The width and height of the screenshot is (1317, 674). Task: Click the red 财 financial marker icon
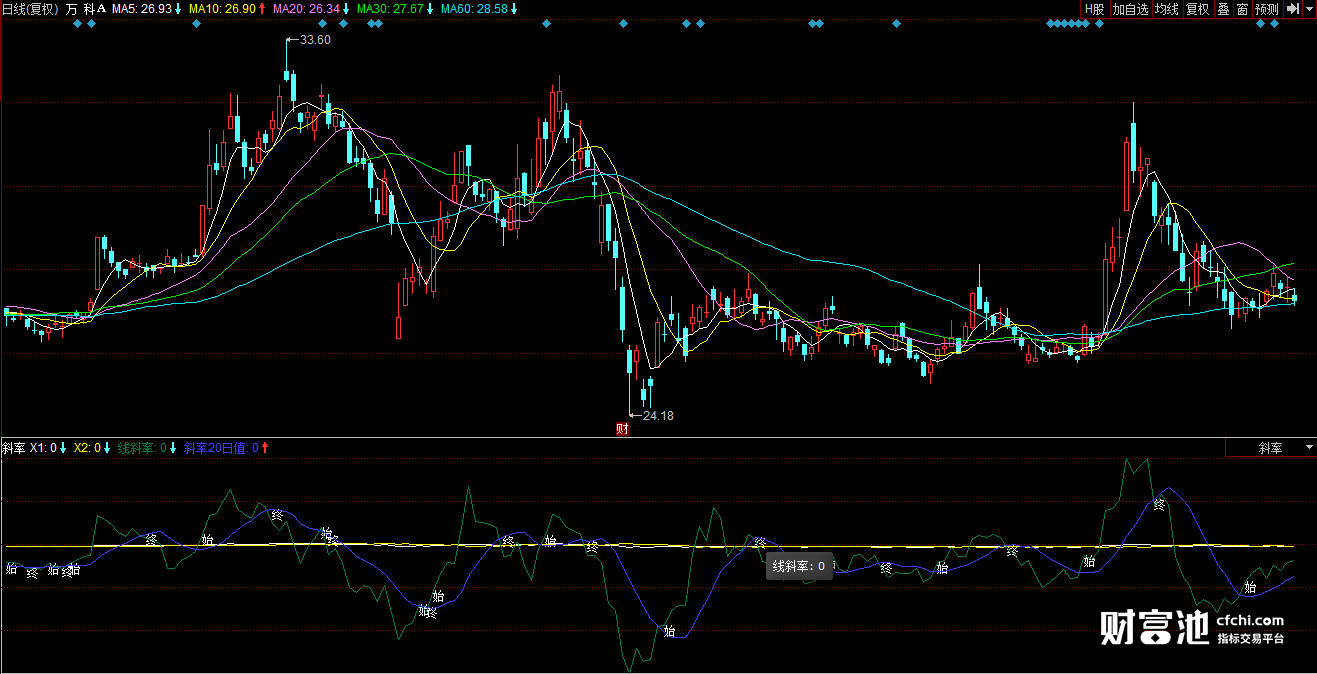tap(621, 430)
